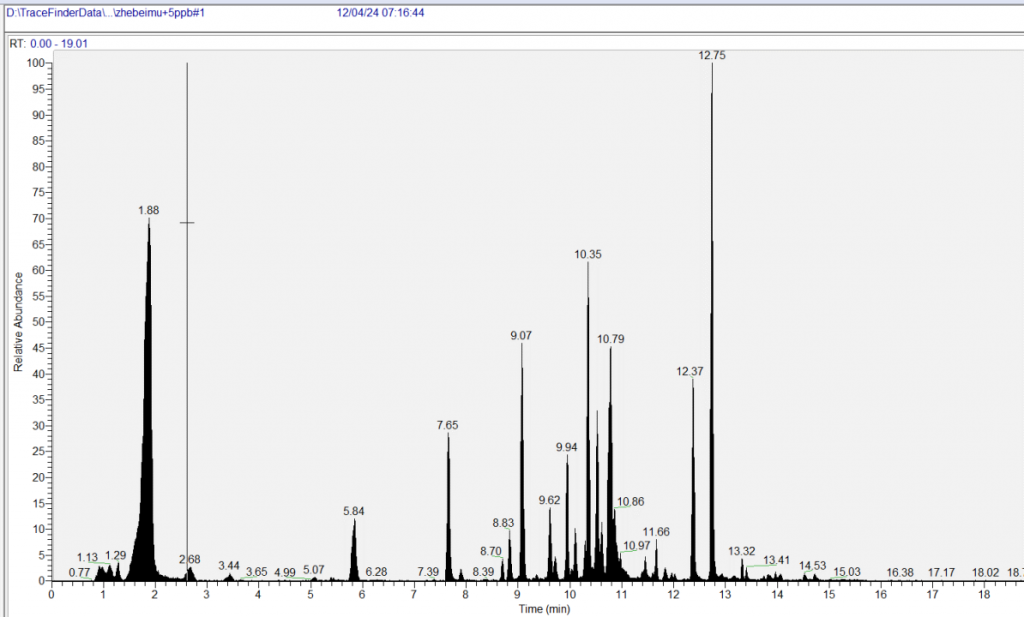Click the 8.83 peak label
1024x617 pixels.
[x=503, y=523]
